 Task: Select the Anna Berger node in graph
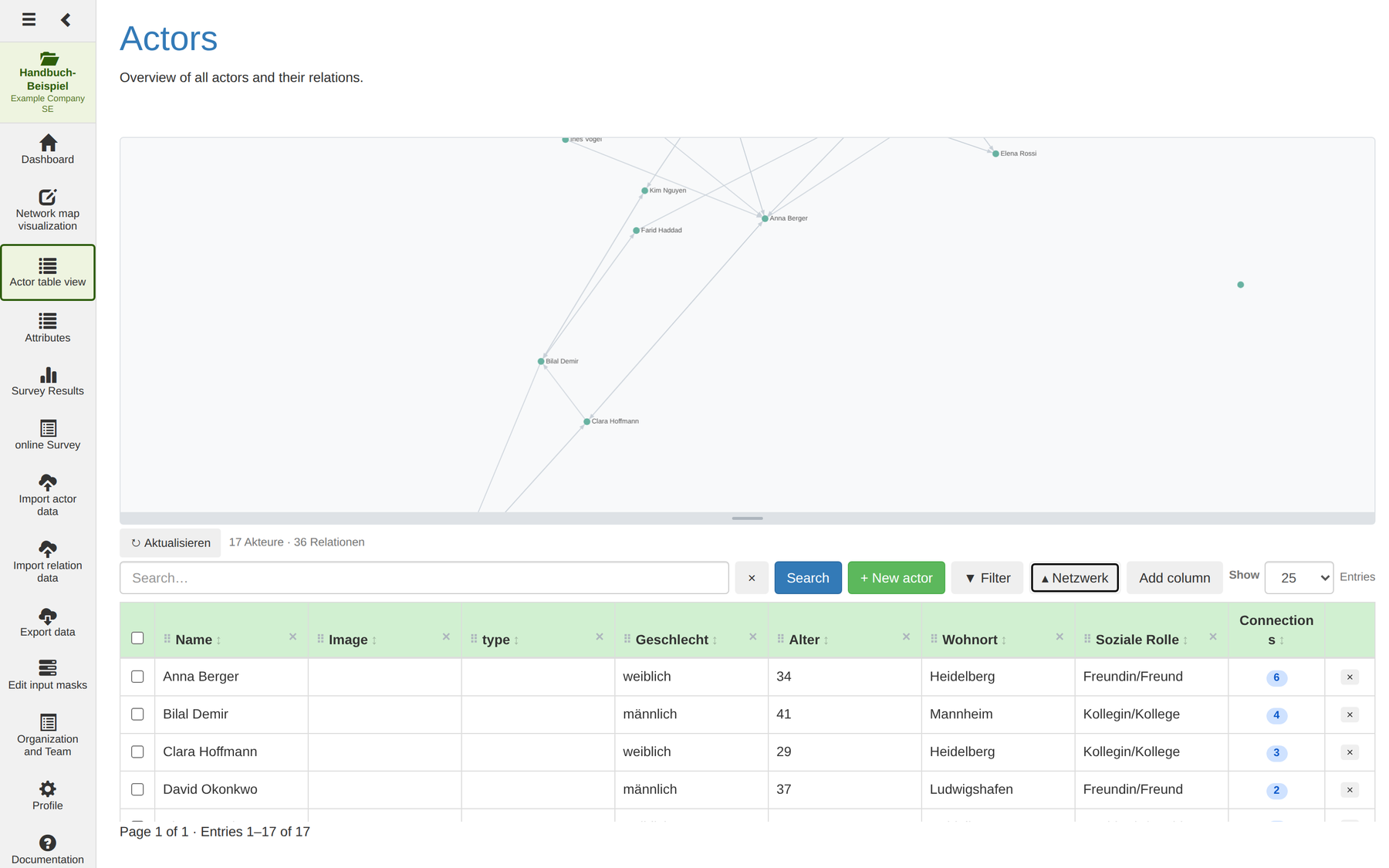[x=765, y=219]
